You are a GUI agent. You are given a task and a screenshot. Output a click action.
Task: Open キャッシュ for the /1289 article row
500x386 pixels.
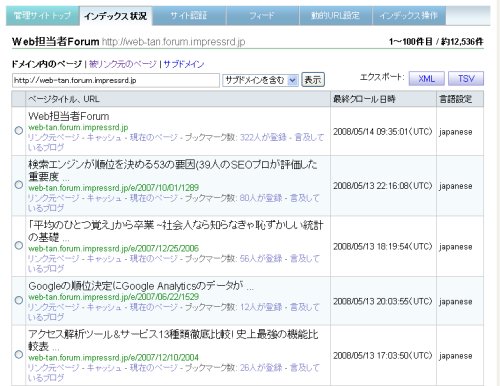point(104,198)
